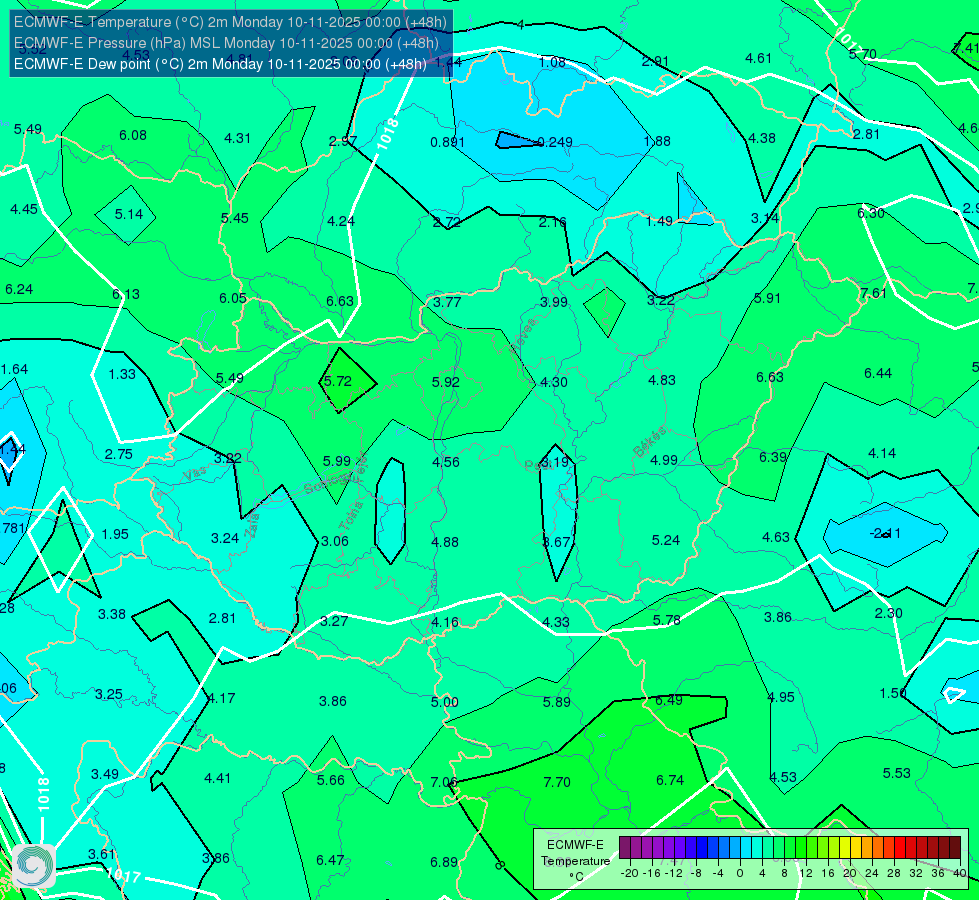This screenshot has height=900, width=979.
Task: Click the map value 6.39
Action: coord(773,457)
